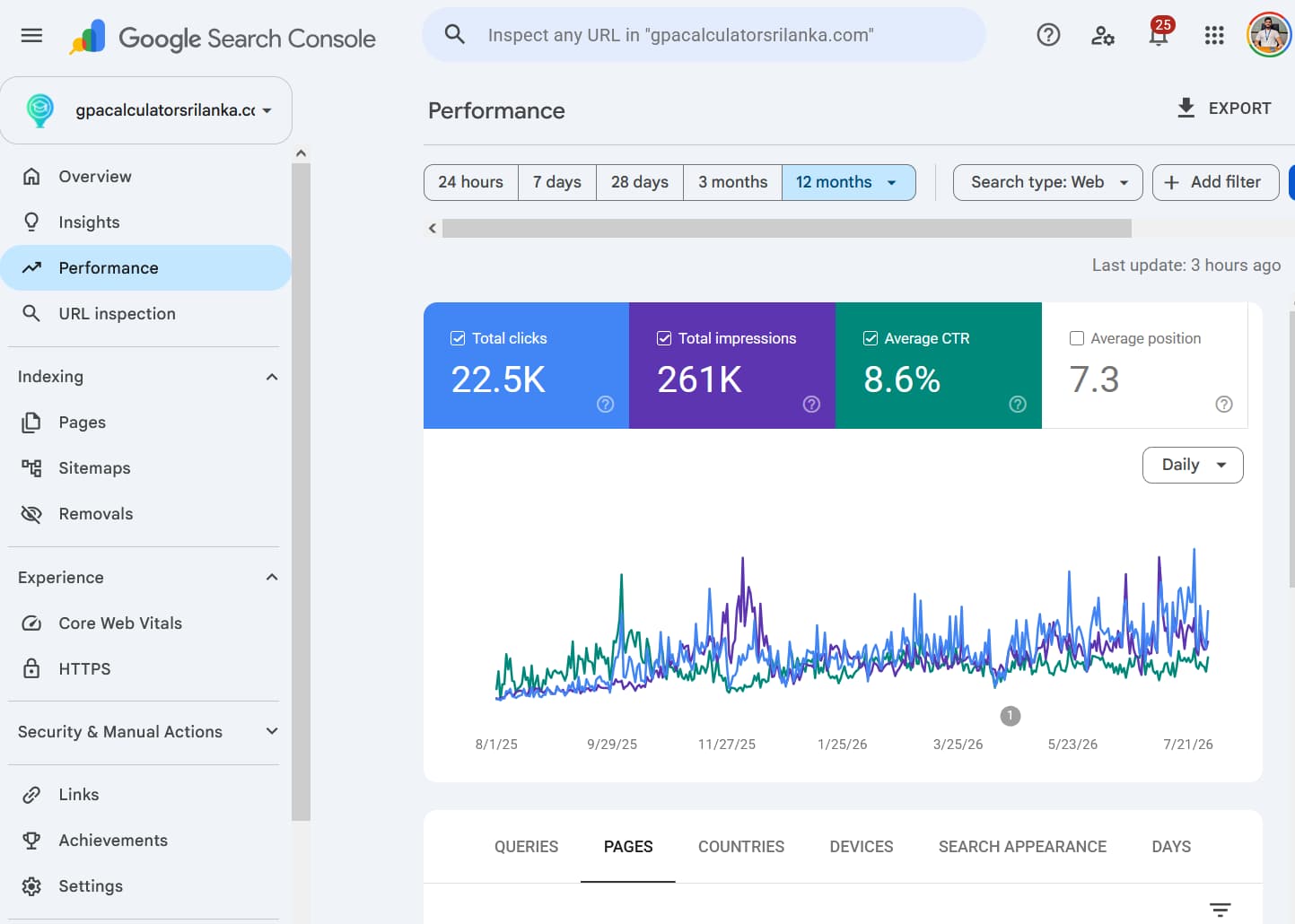Open the Search type: Web dropdown
The height and width of the screenshot is (924, 1295).
click(1047, 182)
